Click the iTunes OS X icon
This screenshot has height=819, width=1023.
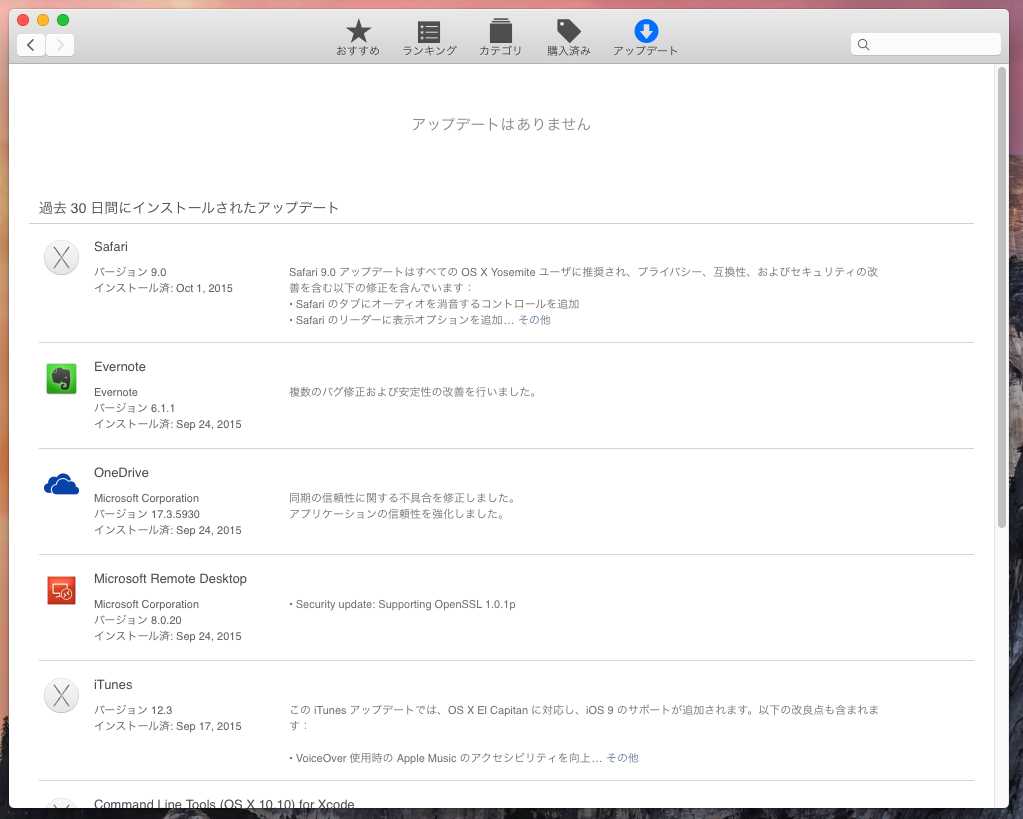point(61,696)
